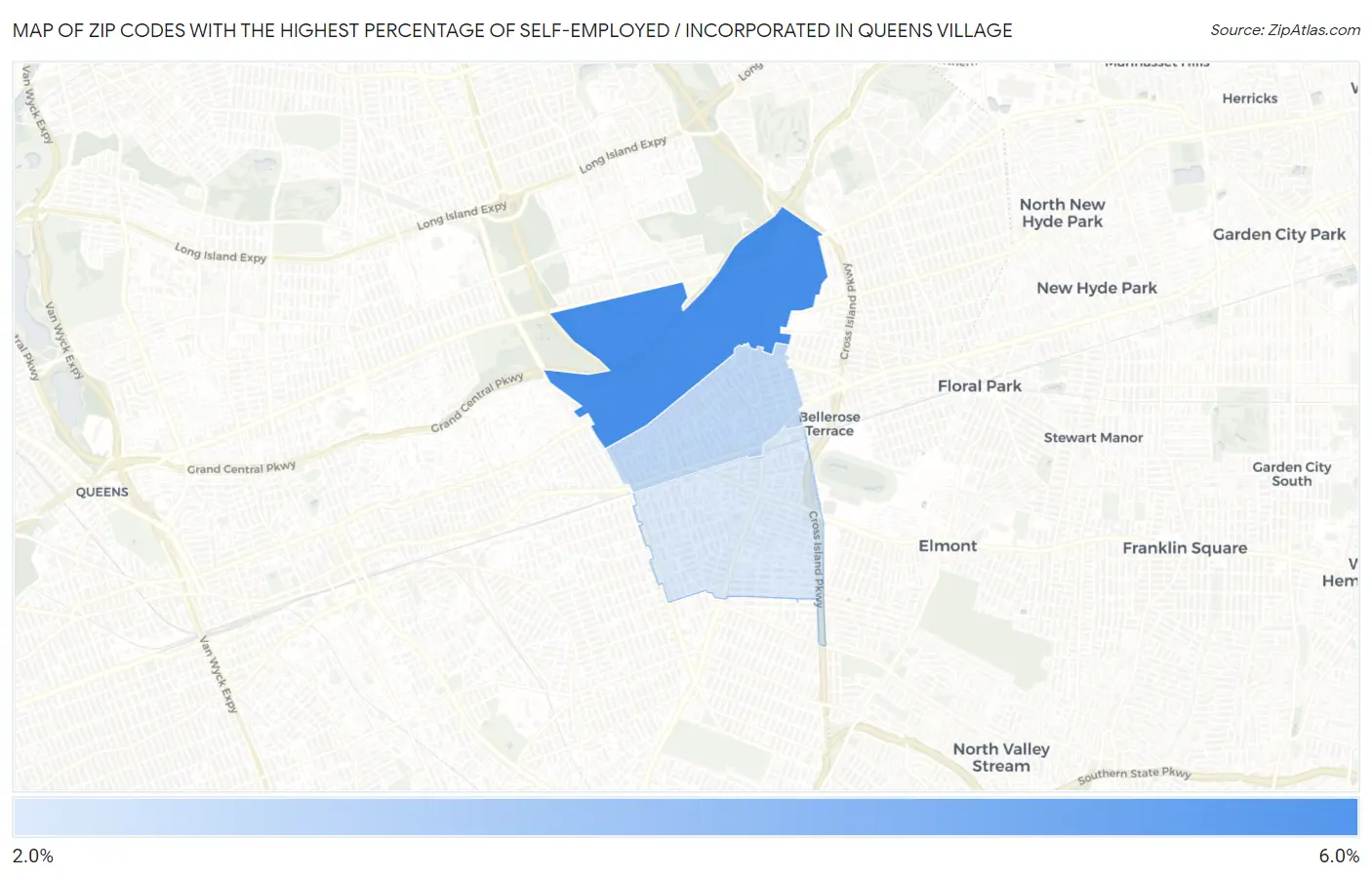The image size is (1372, 877).
Task: Click the Franklin Square label
Action: pos(1185,548)
